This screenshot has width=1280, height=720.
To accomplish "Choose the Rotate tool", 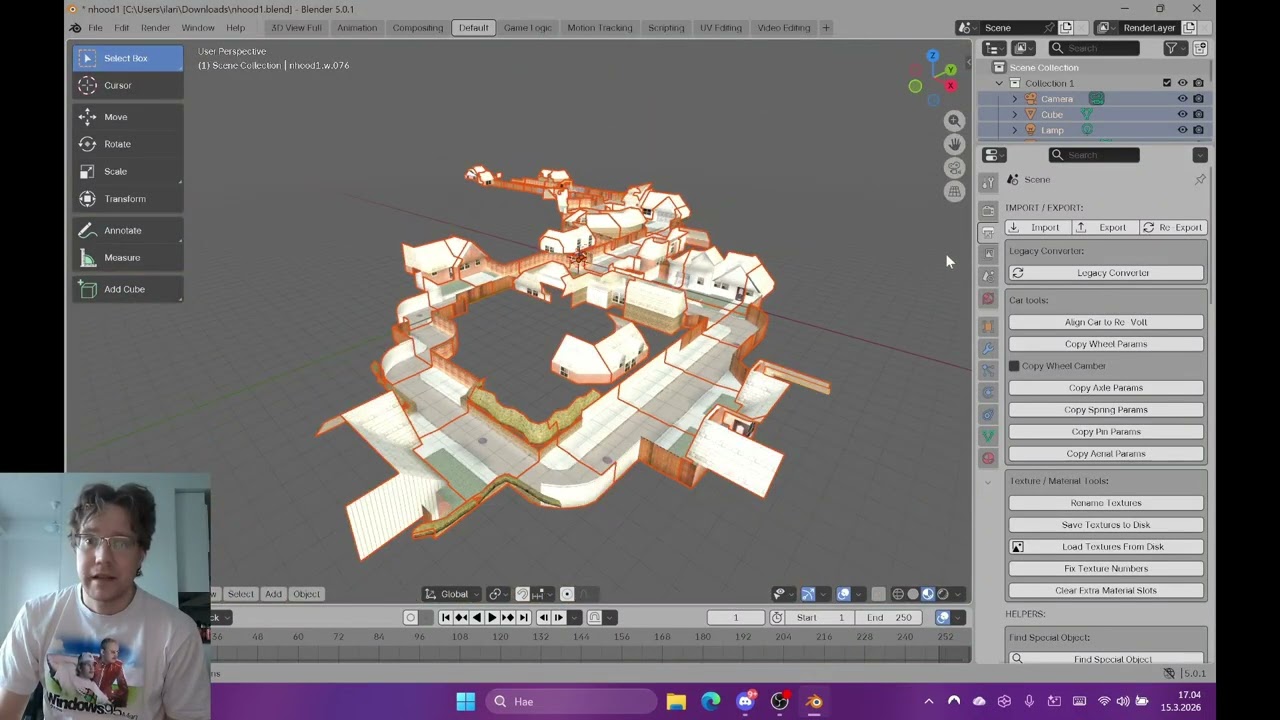I will click(x=127, y=144).
